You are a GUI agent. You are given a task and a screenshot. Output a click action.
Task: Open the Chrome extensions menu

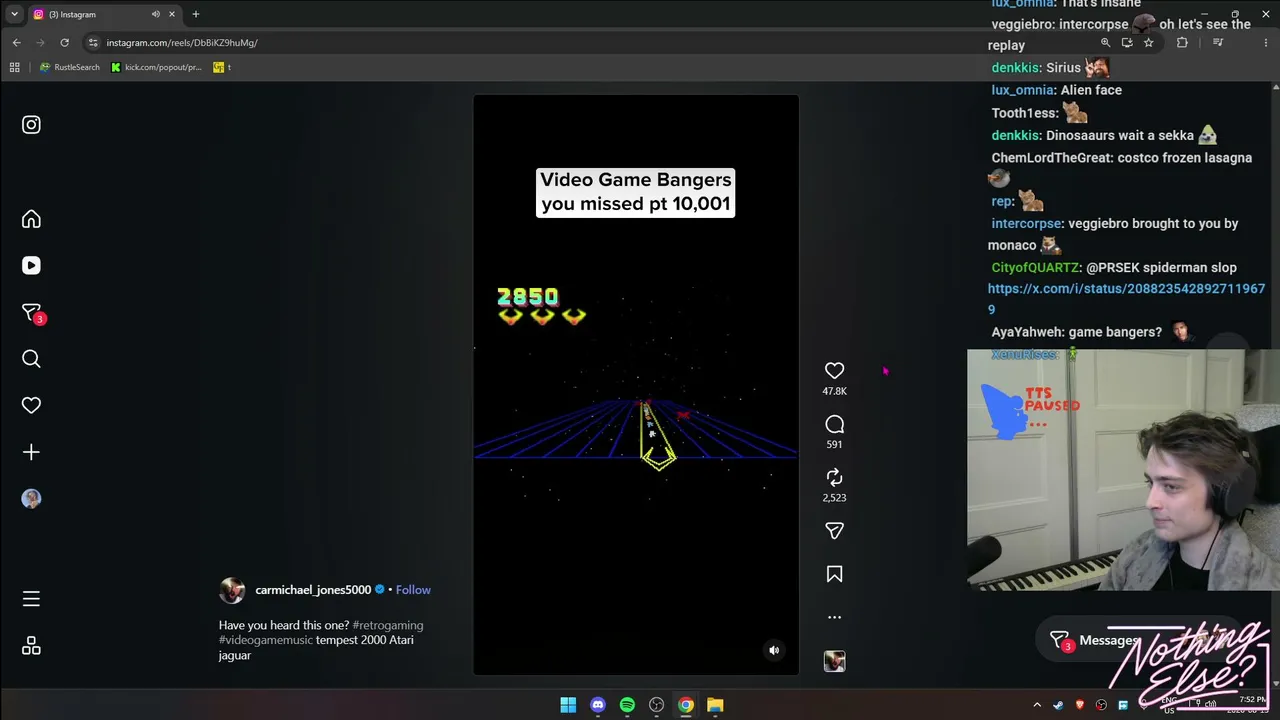tap(1182, 43)
